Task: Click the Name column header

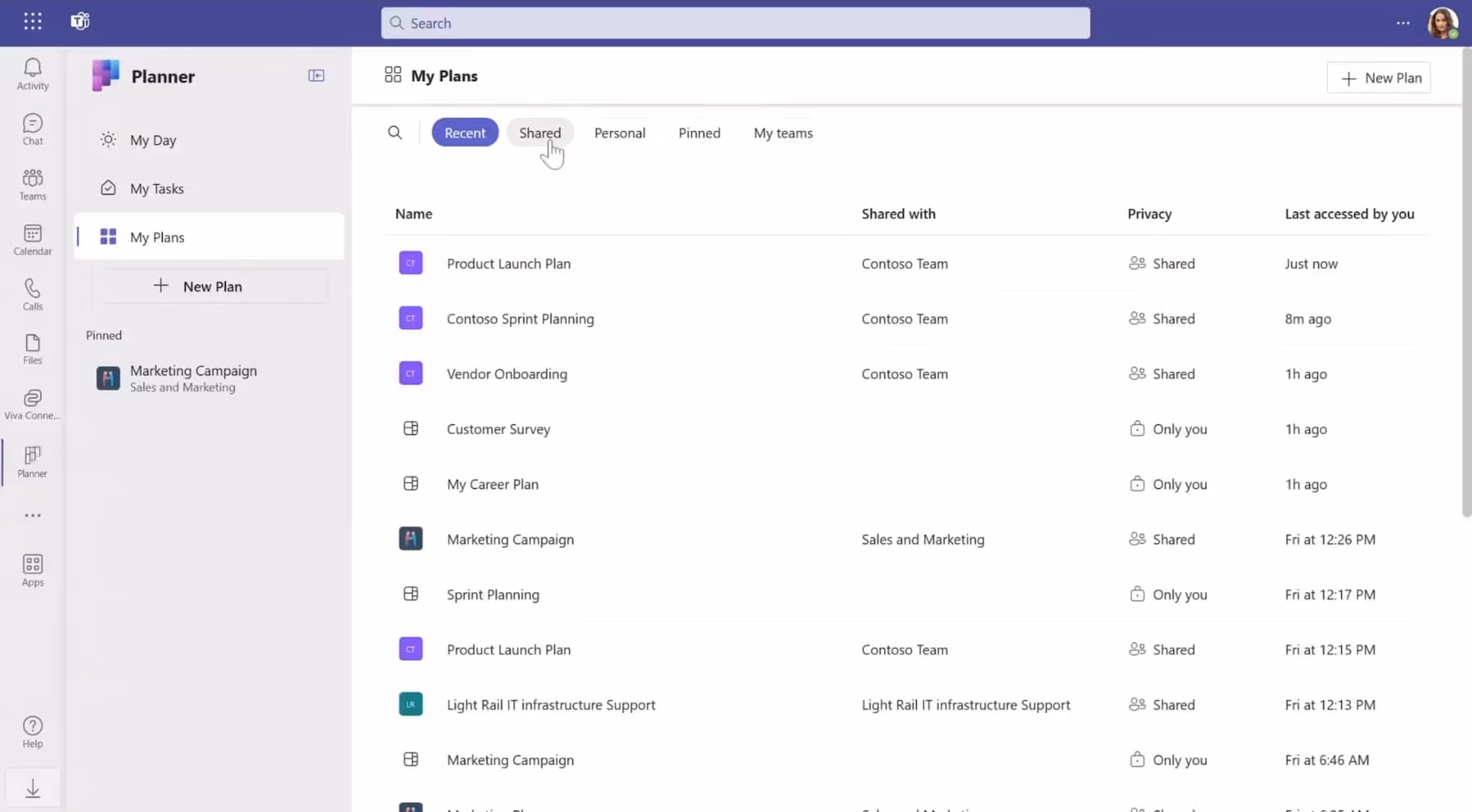Action: point(414,213)
